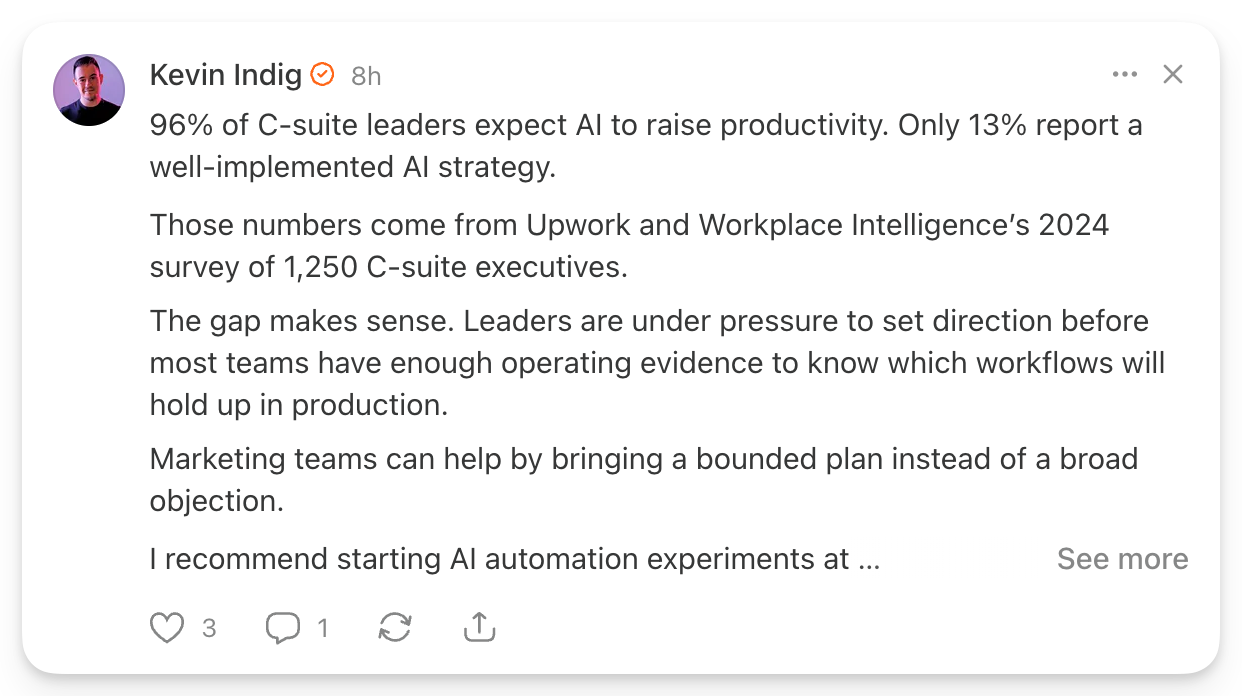This screenshot has height=696, width=1242.
Task: Open Kevin Indig's profile from the name link
Action: tap(226, 74)
